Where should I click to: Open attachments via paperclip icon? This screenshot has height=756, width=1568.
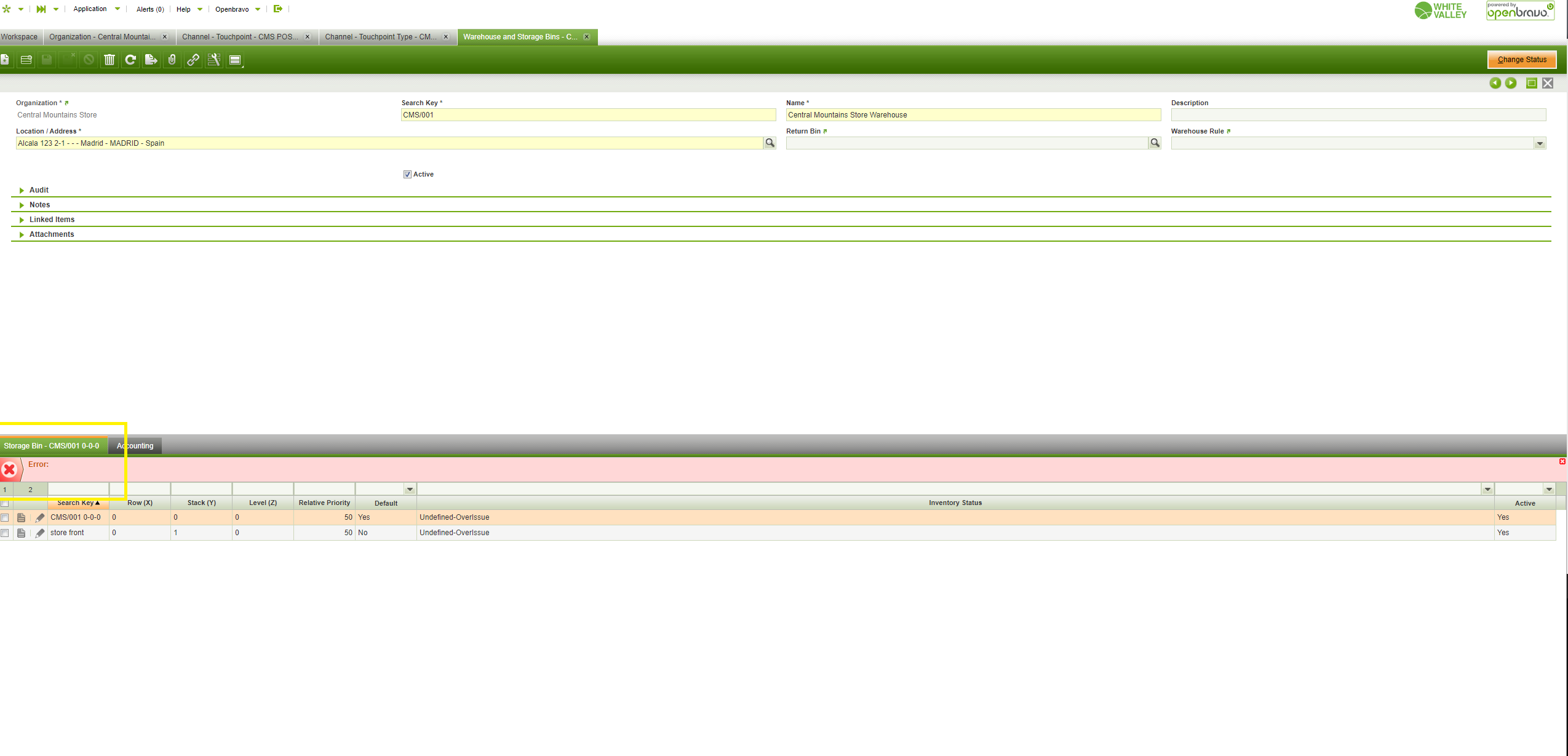(172, 60)
